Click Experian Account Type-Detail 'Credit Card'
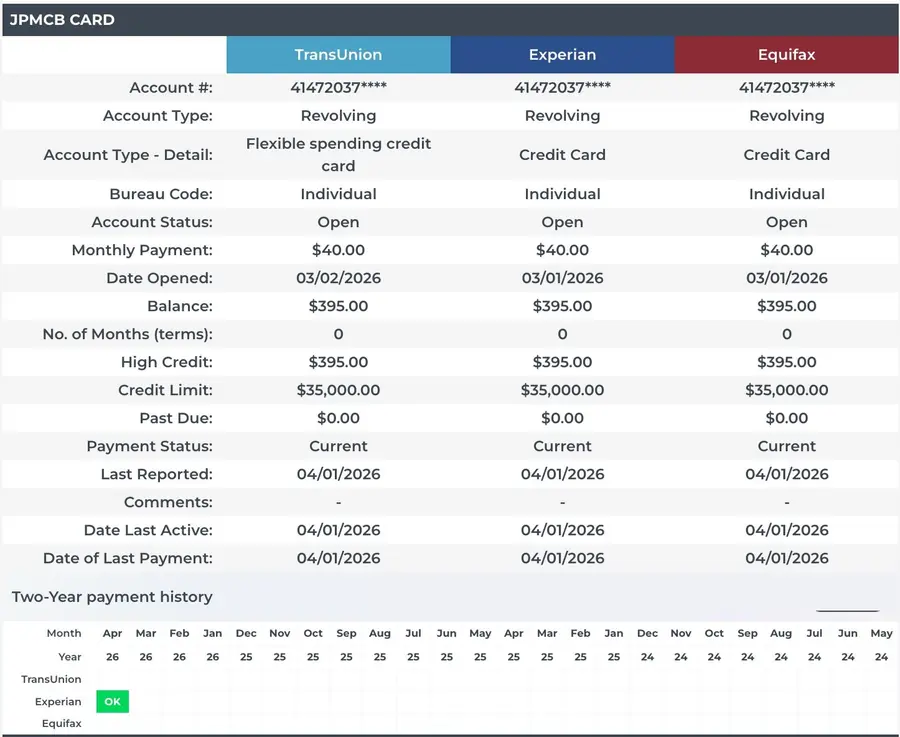 pos(562,155)
